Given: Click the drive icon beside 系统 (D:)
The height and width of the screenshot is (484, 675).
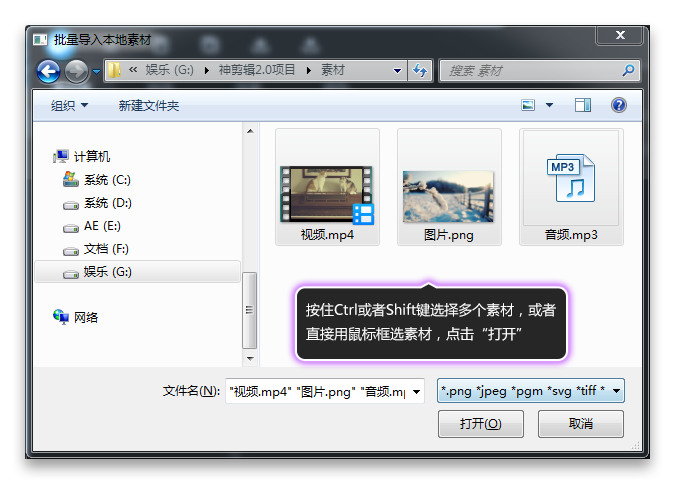Looking at the screenshot, I should pyautogui.click(x=71, y=205).
